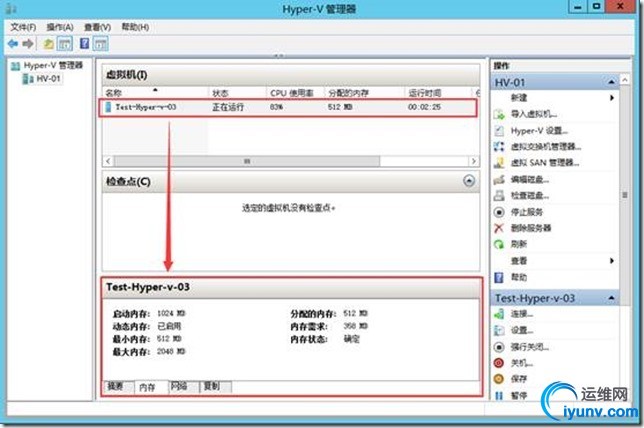Click 导入虚拟机 import virtual machine action
The height and width of the screenshot is (428, 644).
click(x=534, y=114)
